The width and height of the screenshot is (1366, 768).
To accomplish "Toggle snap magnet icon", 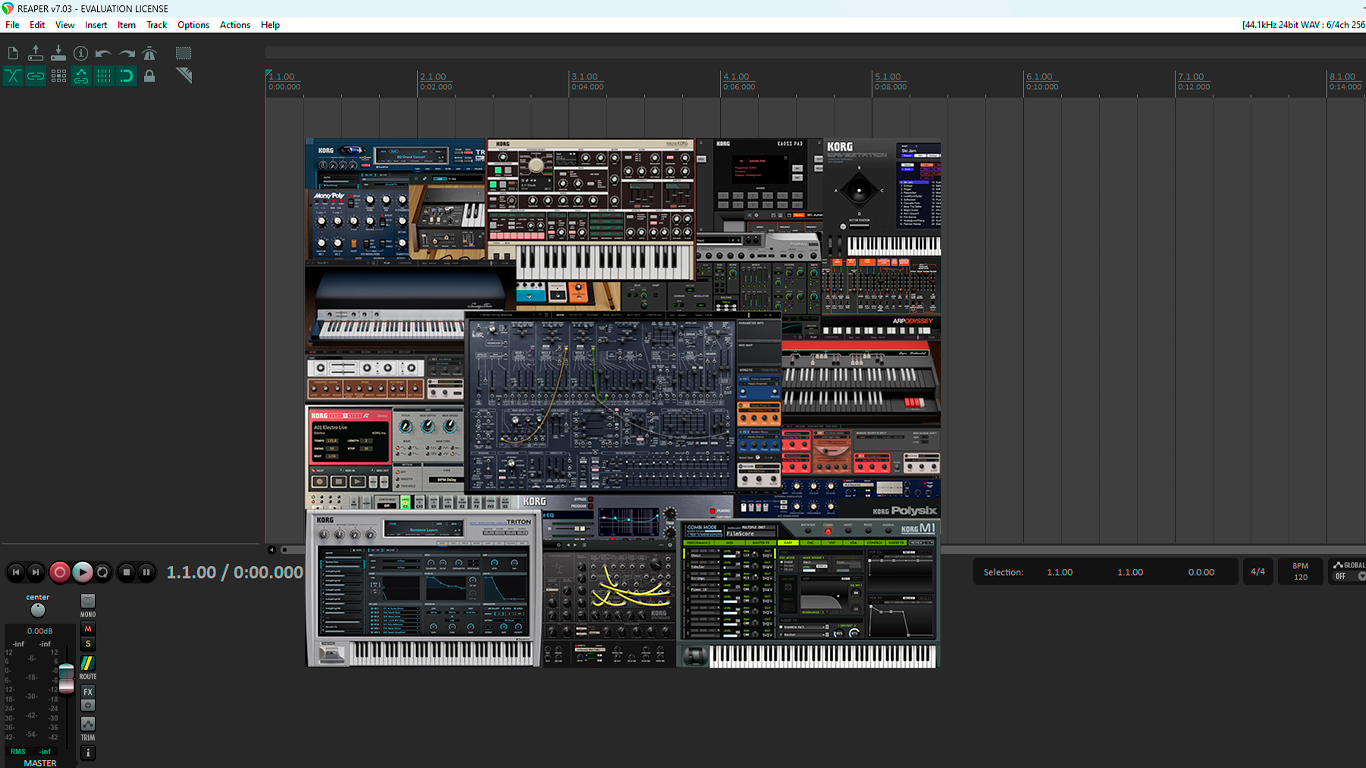I will [127, 76].
